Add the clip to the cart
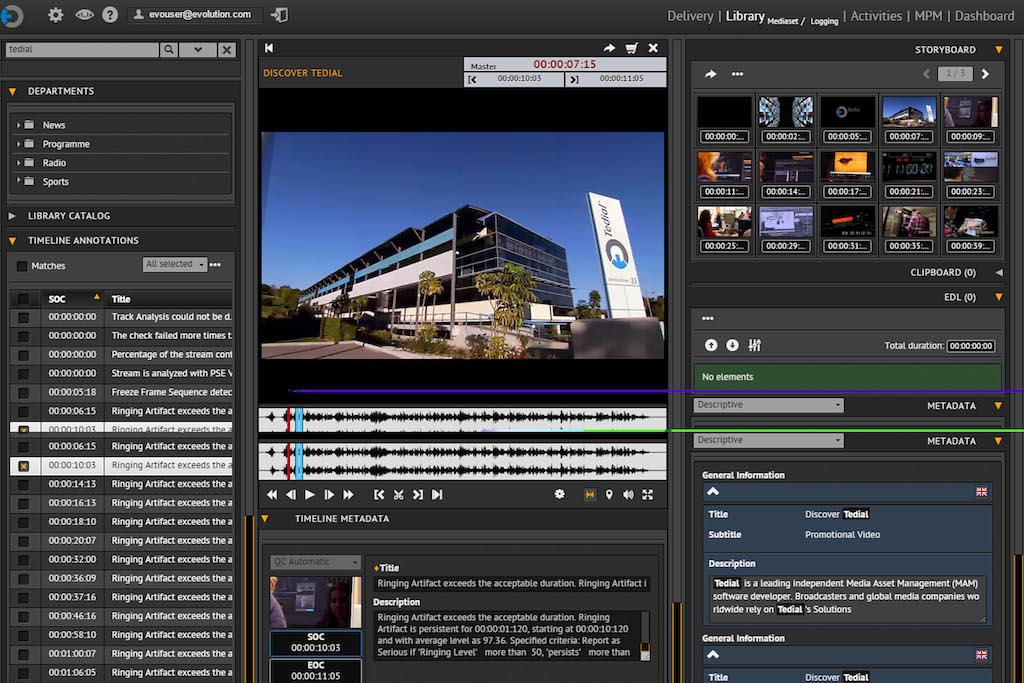The height and width of the screenshot is (683, 1024). click(x=631, y=48)
